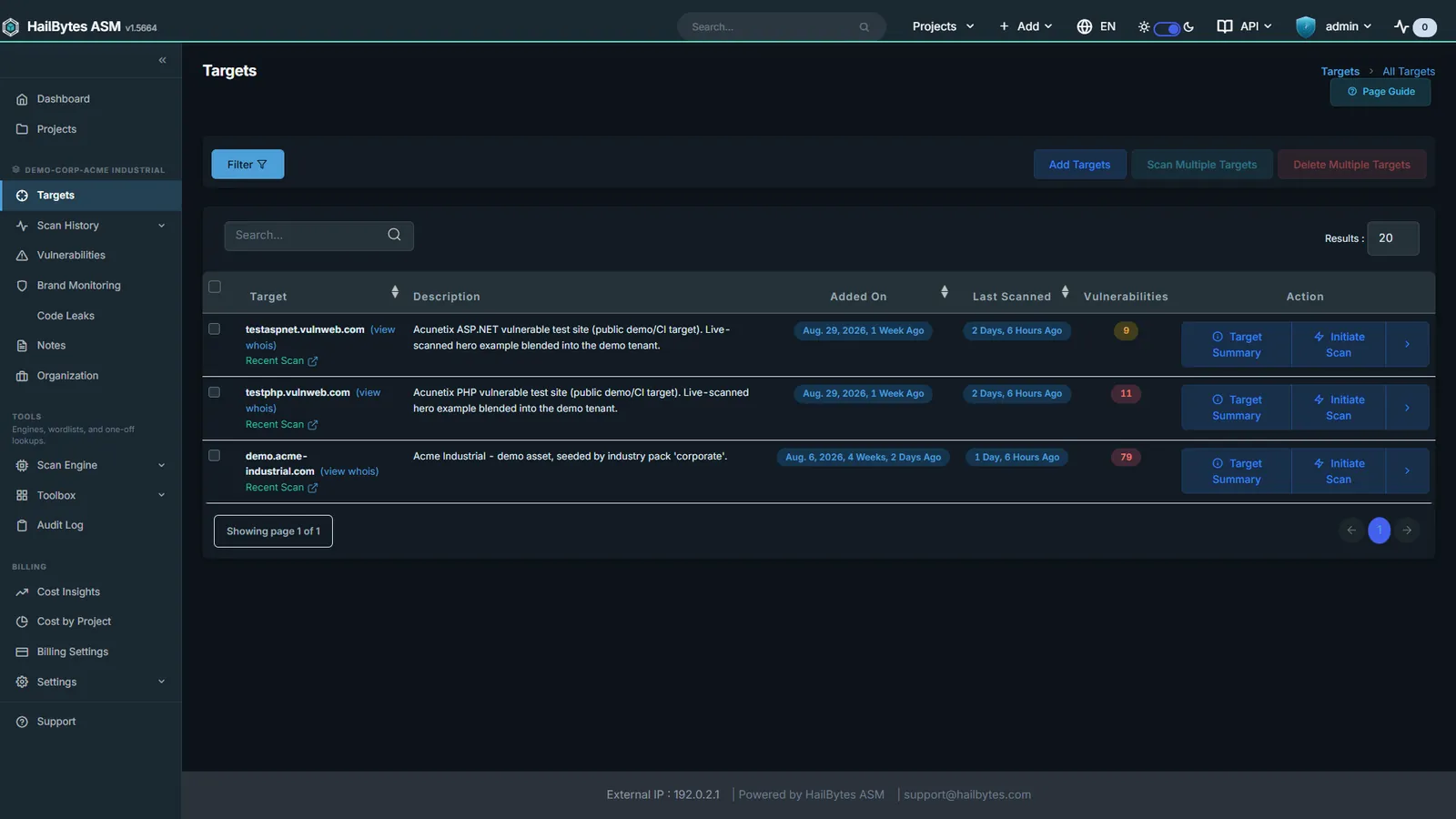This screenshot has width=1456, height=819.
Task: Select the testaspnet.vulnweb.com row checkbox
Action: coord(215,329)
